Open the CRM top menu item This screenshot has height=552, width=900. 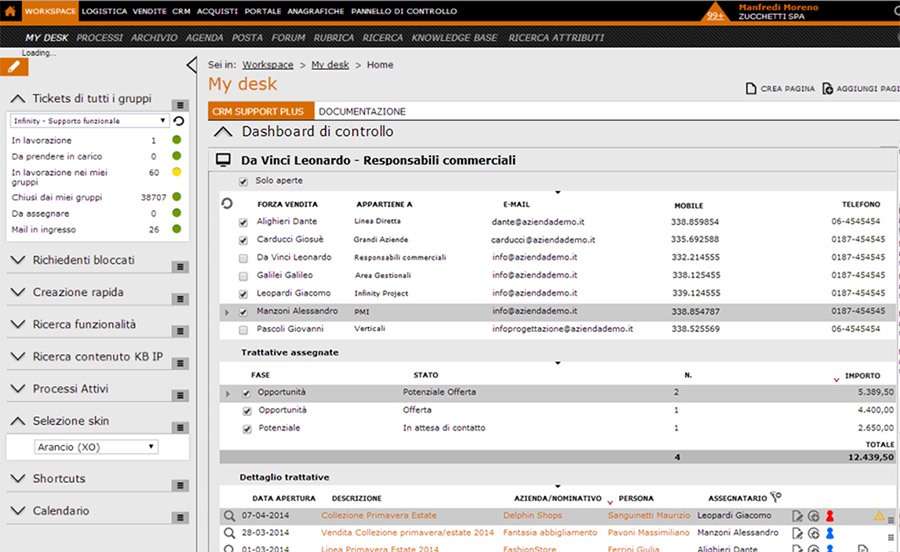click(180, 11)
